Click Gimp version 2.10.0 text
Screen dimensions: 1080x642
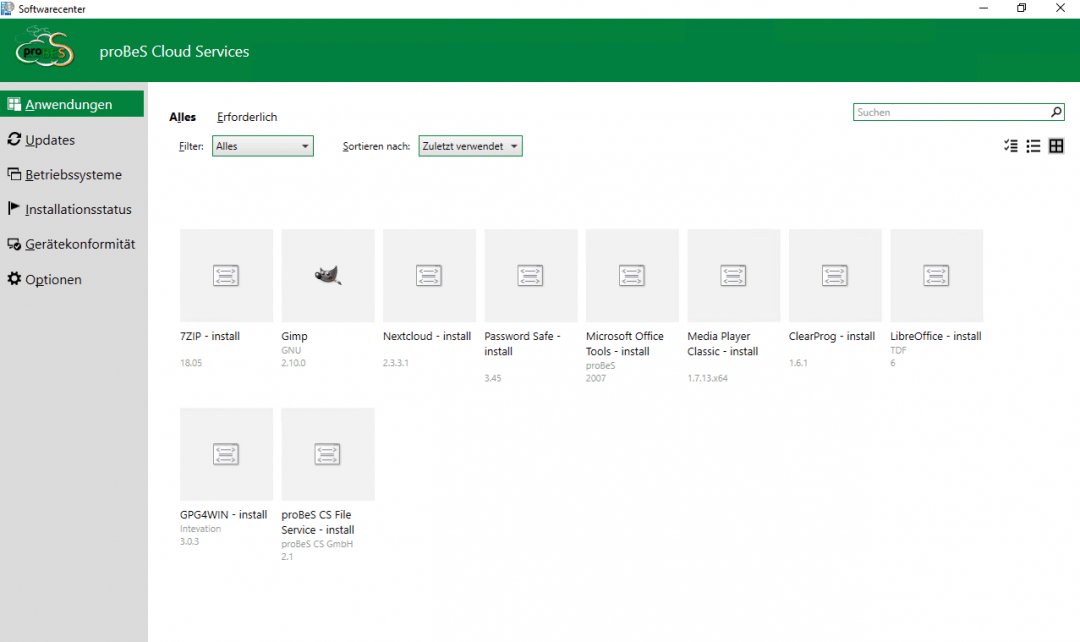[x=293, y=363]
